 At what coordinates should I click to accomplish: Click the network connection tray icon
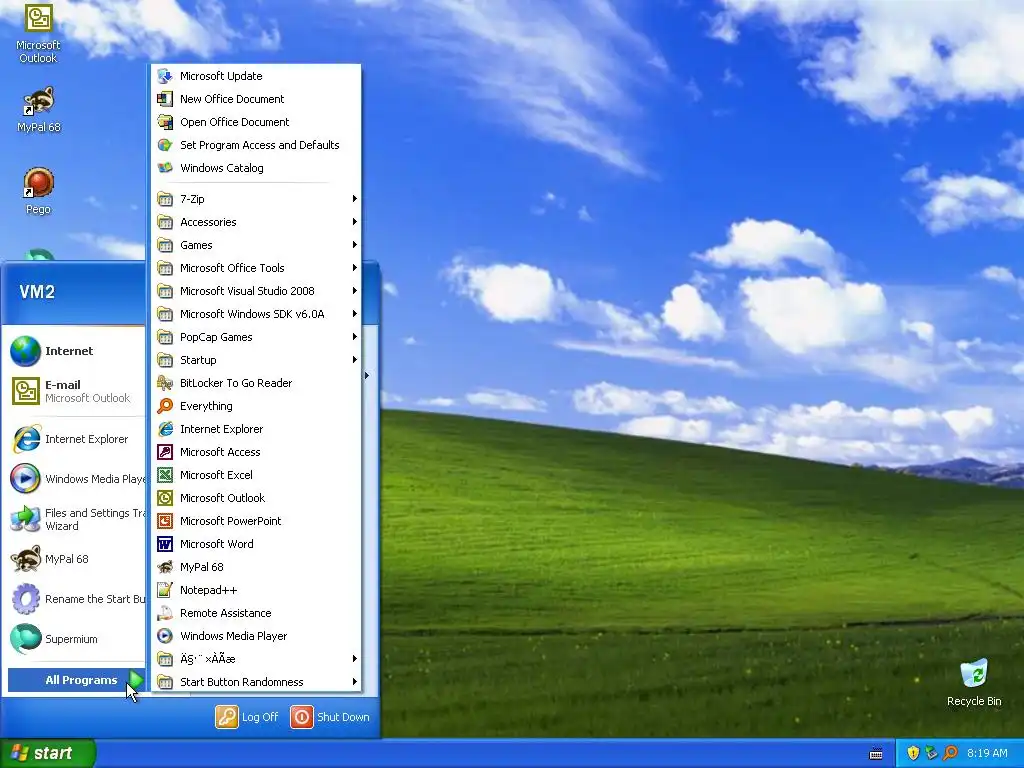931,753
